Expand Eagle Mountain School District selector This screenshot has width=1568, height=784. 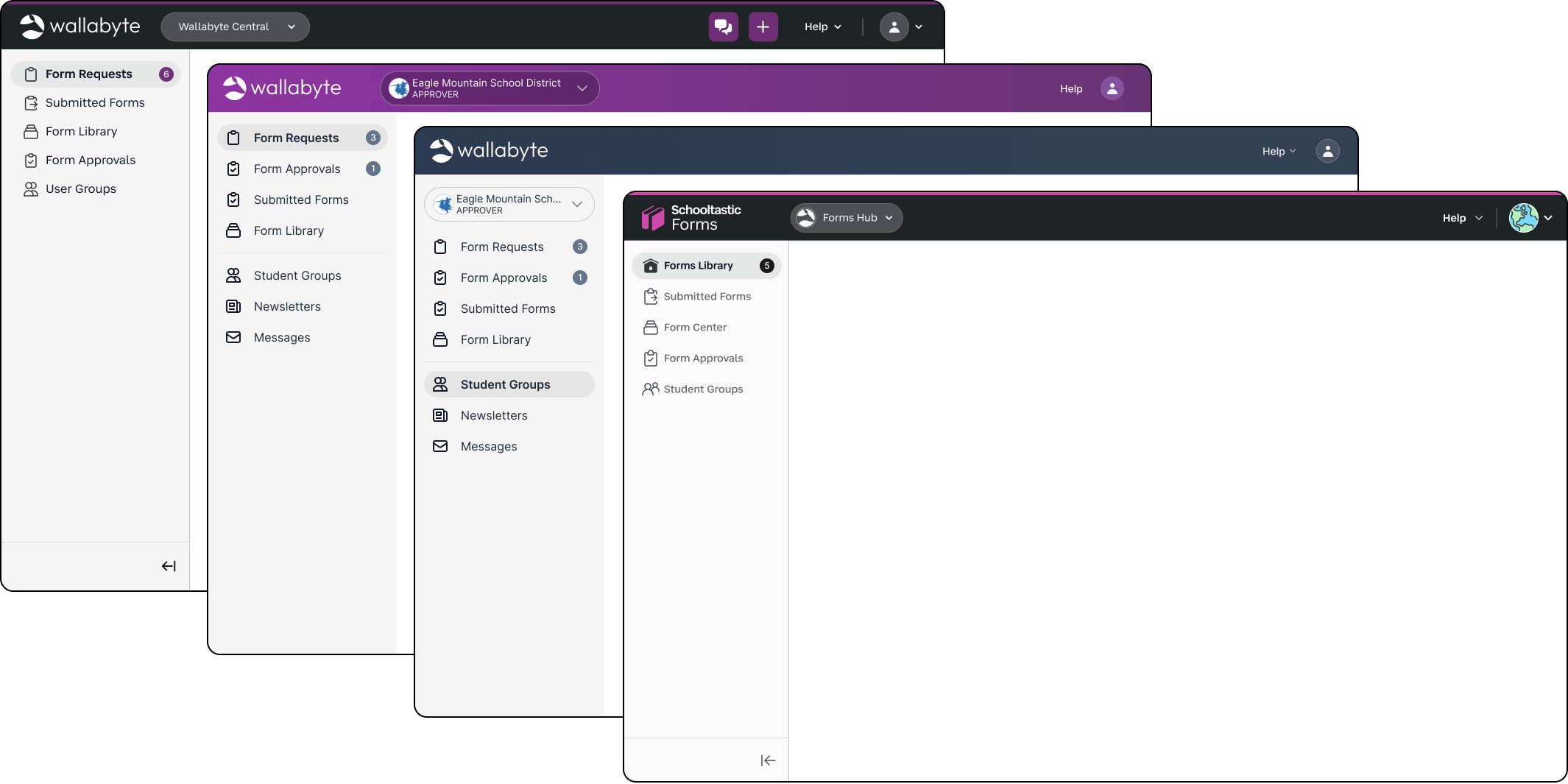pyautogui.click(x=490, y=88)
